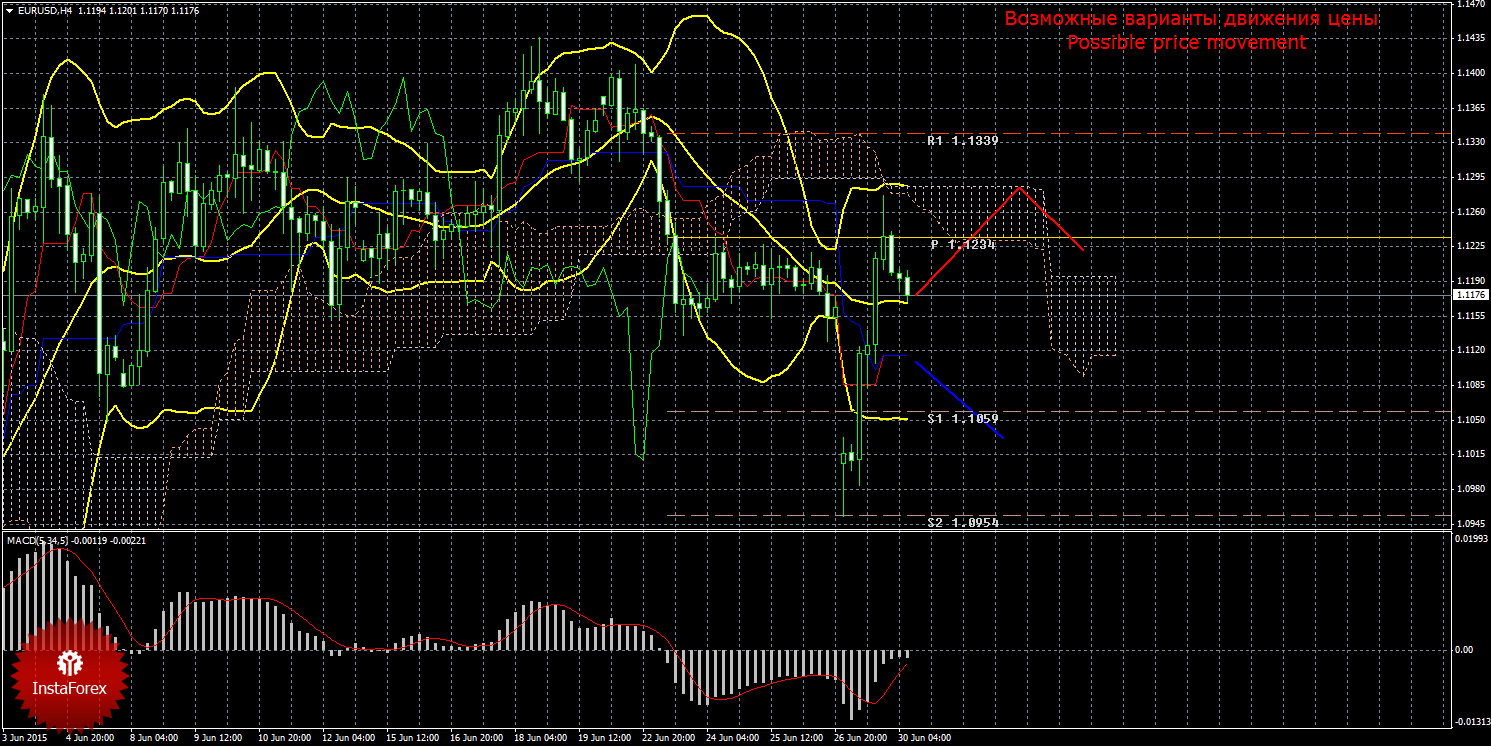
Task: Click the current price tag 1.1176
Action: pyautogui.click(x=1469, y=295)
